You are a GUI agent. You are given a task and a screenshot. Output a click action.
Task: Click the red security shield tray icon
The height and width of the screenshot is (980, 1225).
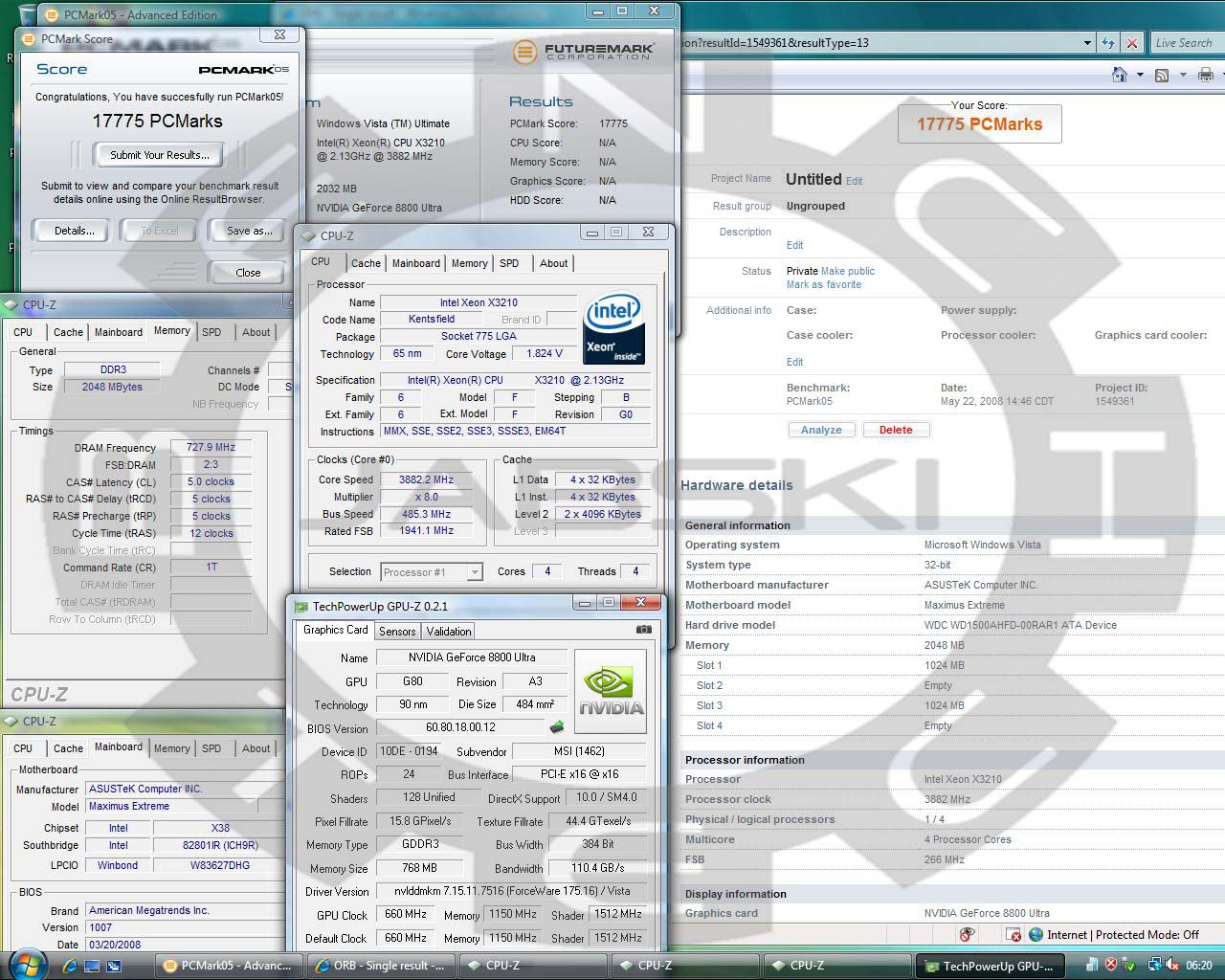pyautogui.click(x=1111, y=965)
